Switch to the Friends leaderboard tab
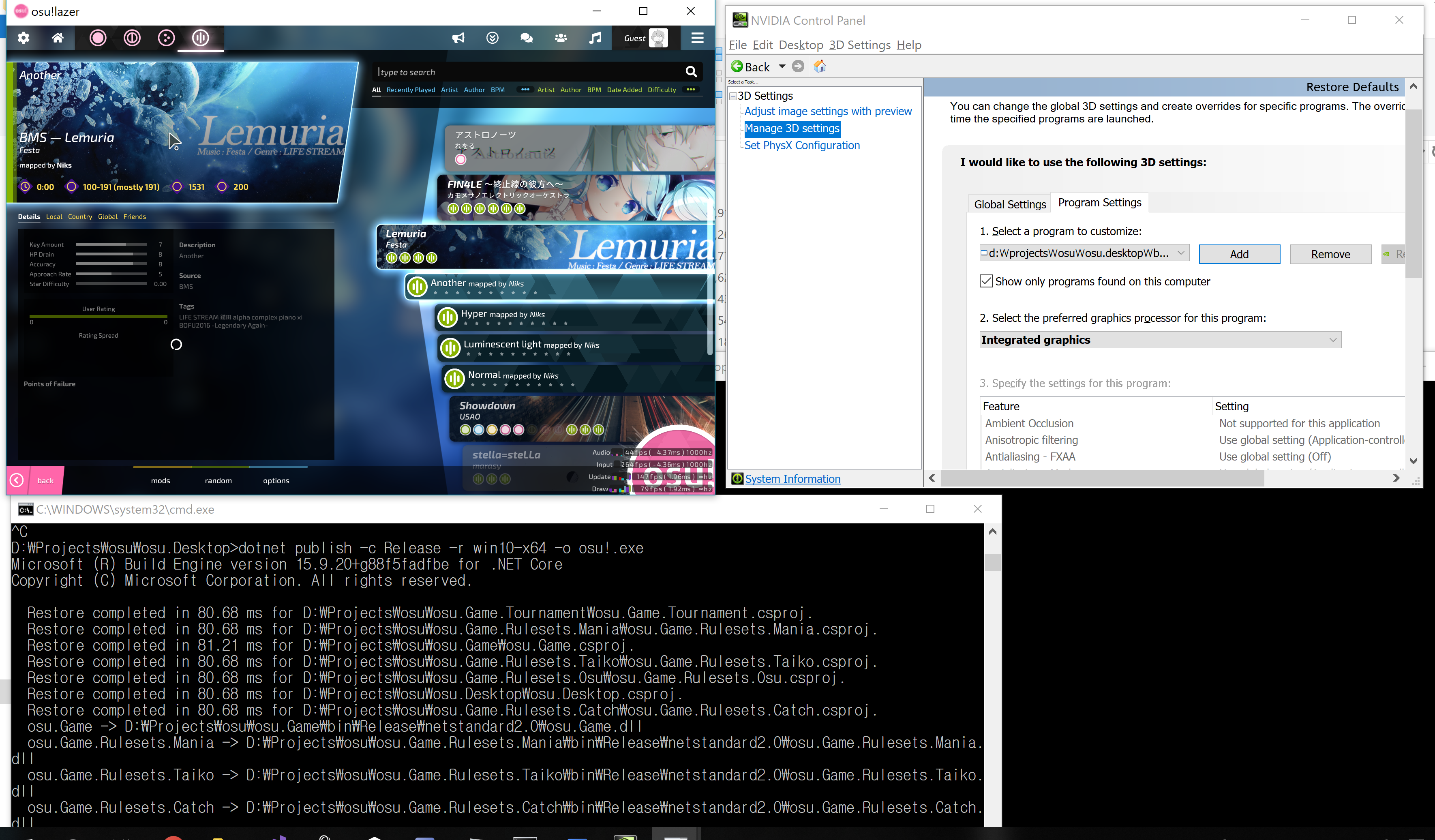 click(x=135, y=216)
